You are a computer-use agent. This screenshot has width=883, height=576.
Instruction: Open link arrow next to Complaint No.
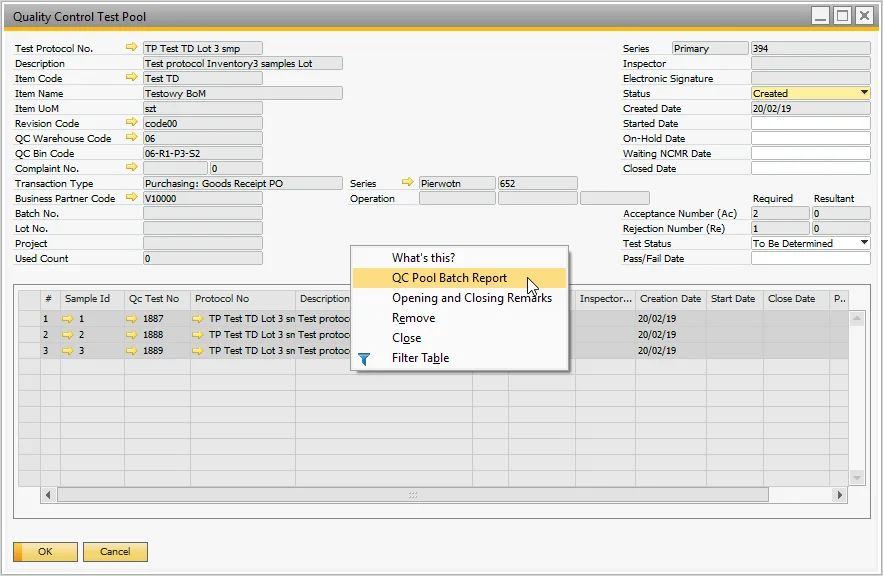[131, 167]
